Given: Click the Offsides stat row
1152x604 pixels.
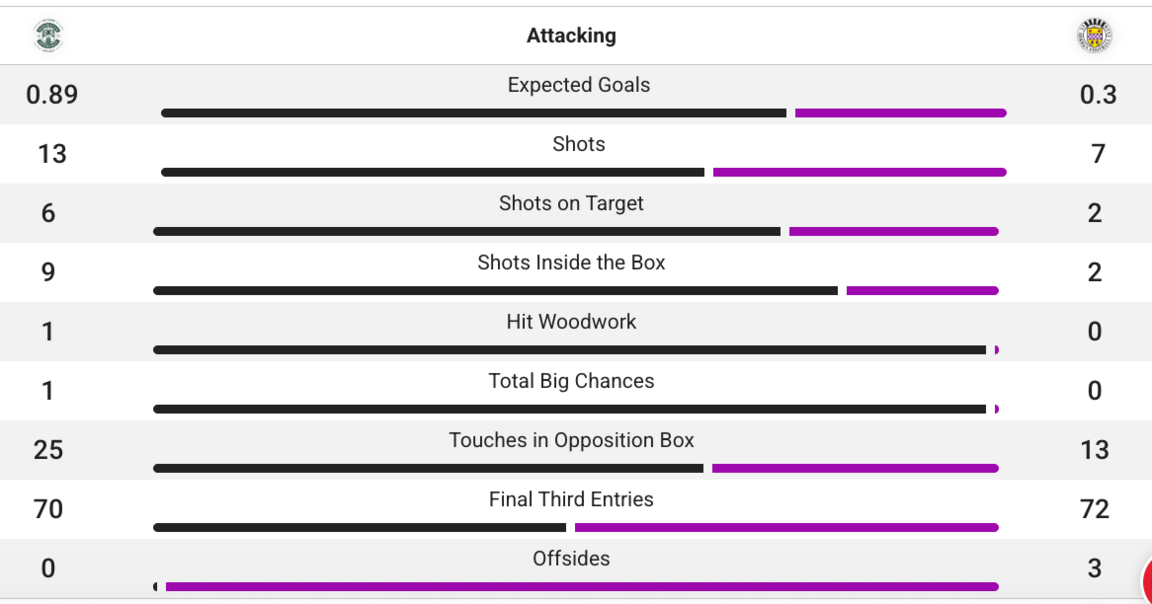Looking at the screenshot, I should [571, 558].
